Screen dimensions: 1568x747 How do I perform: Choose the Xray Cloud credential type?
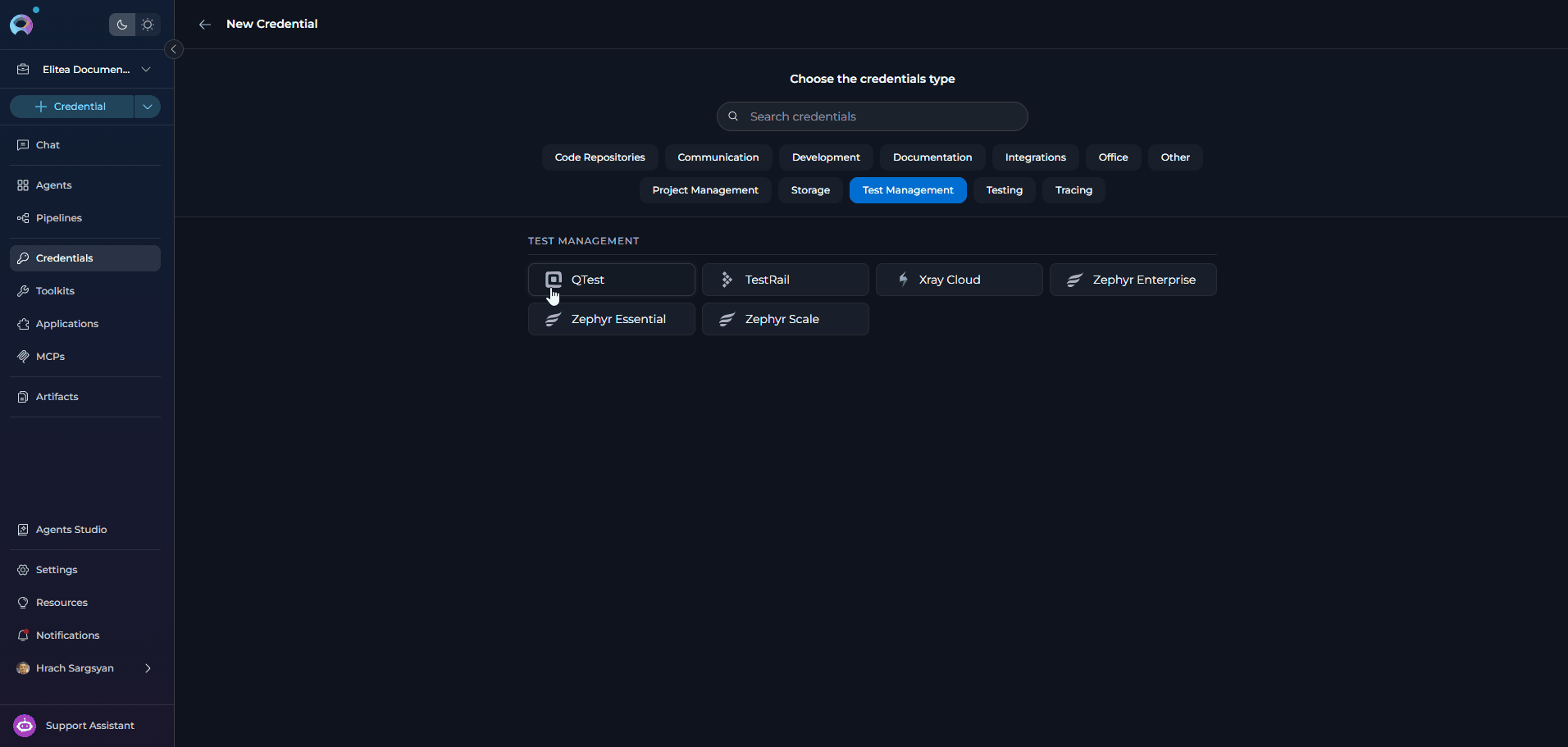click(959, 280)
